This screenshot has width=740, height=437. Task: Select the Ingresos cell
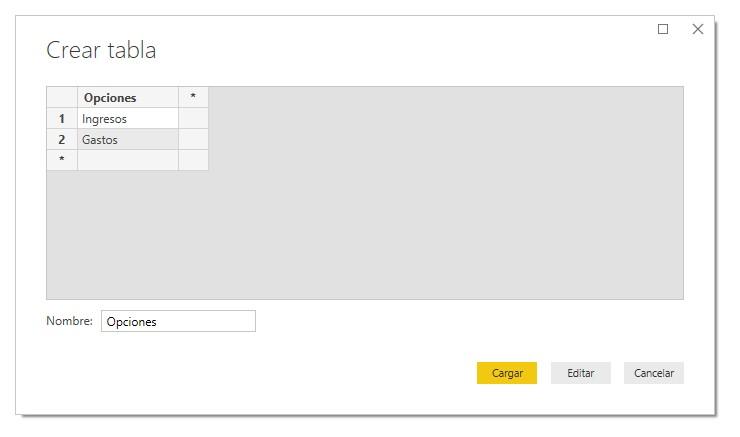(128, 119)
